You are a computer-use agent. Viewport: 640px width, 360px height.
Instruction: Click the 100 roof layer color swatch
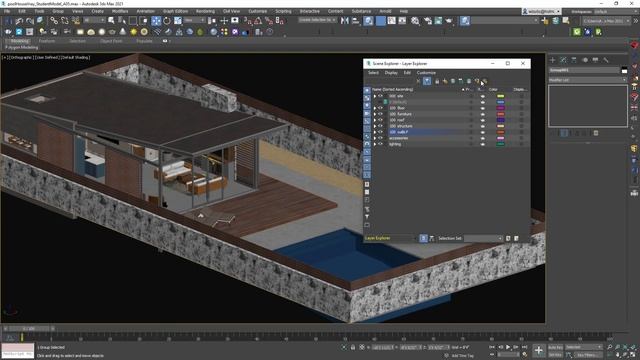tap(500, 120)
